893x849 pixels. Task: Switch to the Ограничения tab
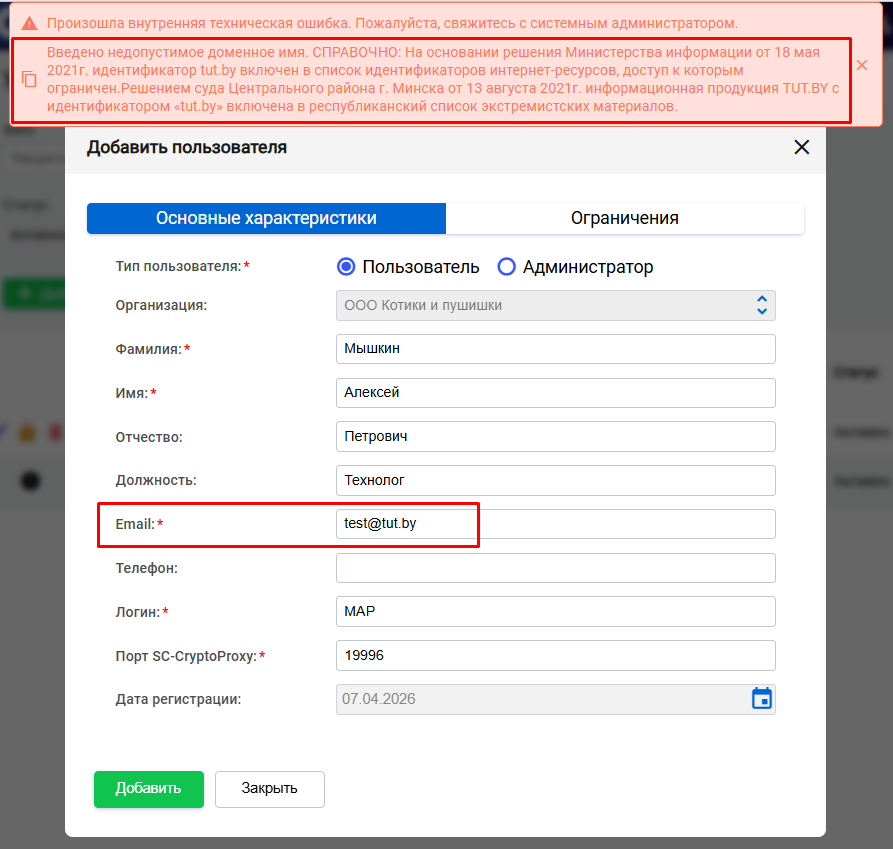point(624,218)
